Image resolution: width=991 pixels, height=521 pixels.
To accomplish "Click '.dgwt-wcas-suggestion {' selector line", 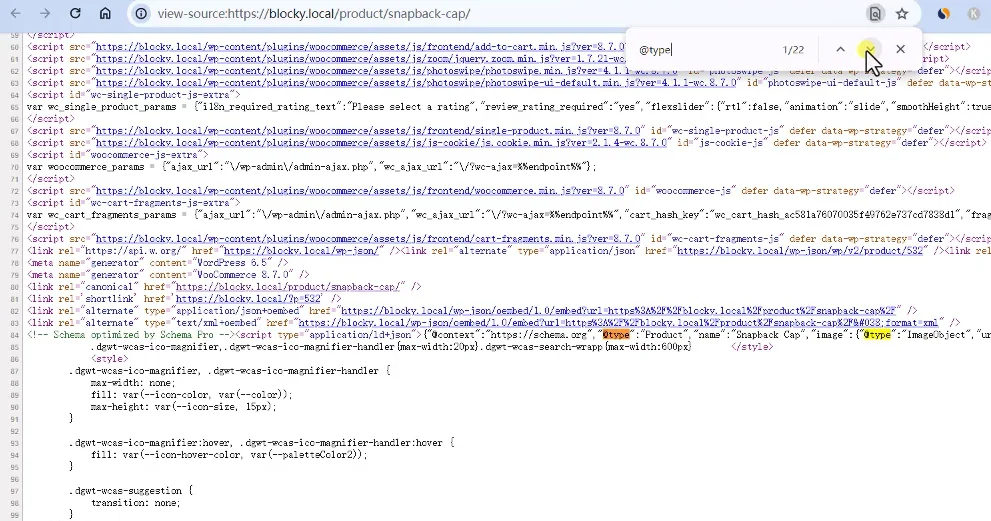I will (x=131, y=491).
